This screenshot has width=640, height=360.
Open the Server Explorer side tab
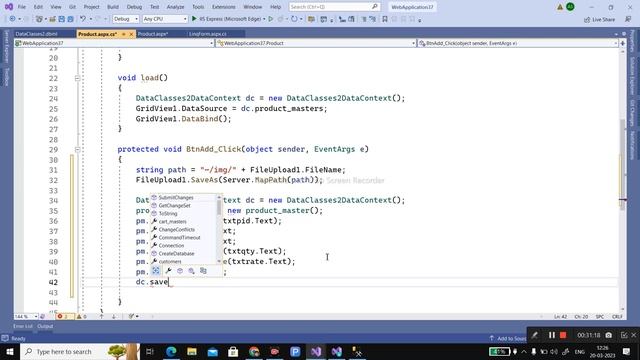(6, 47)
